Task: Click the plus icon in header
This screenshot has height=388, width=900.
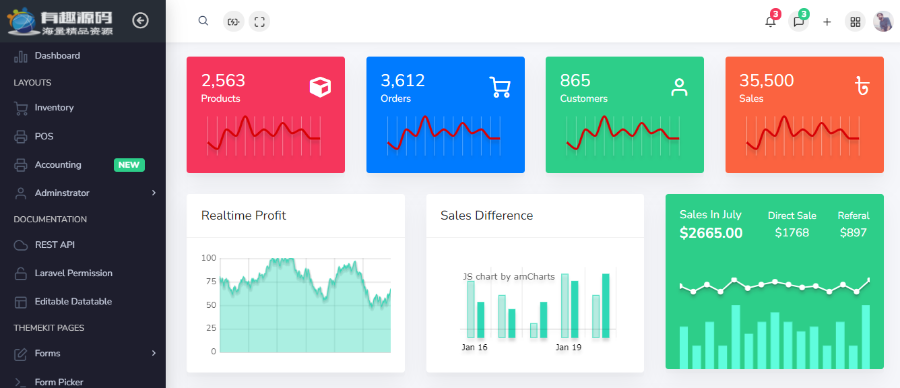Action: click(827, 22)
